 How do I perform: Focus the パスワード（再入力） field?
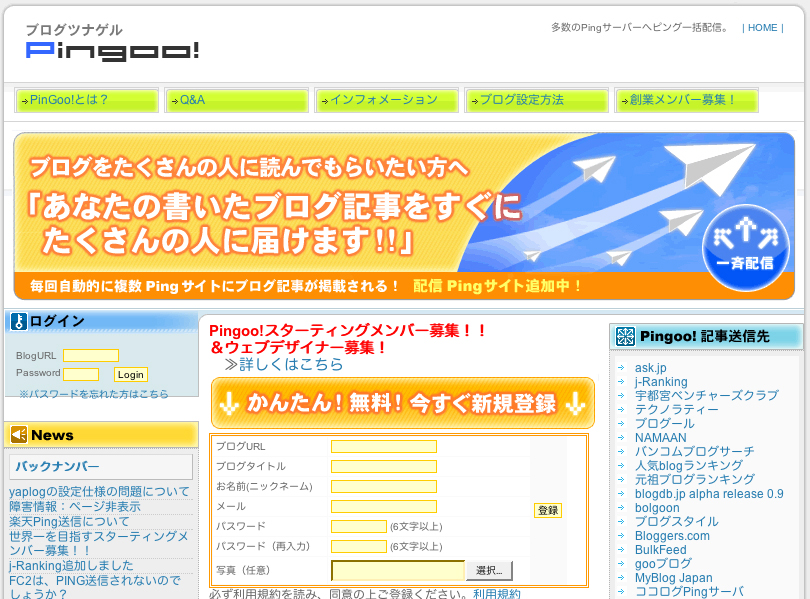[359, 546]
